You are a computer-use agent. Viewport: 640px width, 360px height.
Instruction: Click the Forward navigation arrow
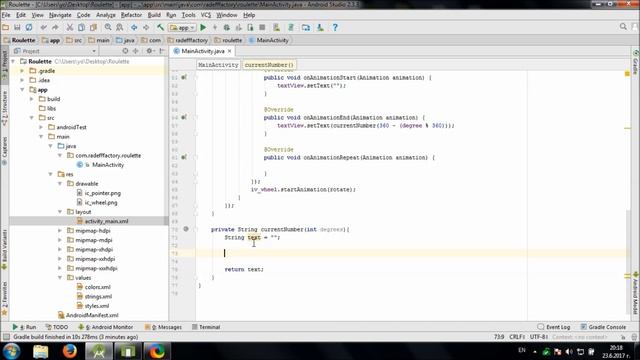(146, 27)
